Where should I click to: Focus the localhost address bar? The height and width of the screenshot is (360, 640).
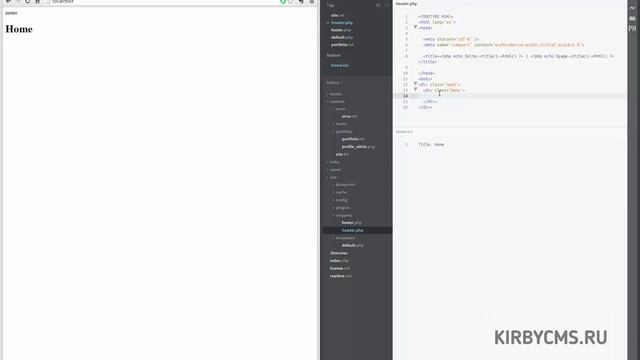click(163, 2)
